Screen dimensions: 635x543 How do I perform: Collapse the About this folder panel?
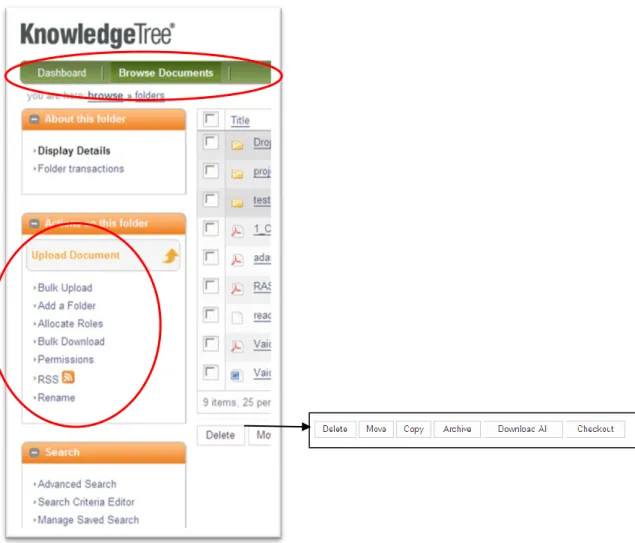click(34, 119)
